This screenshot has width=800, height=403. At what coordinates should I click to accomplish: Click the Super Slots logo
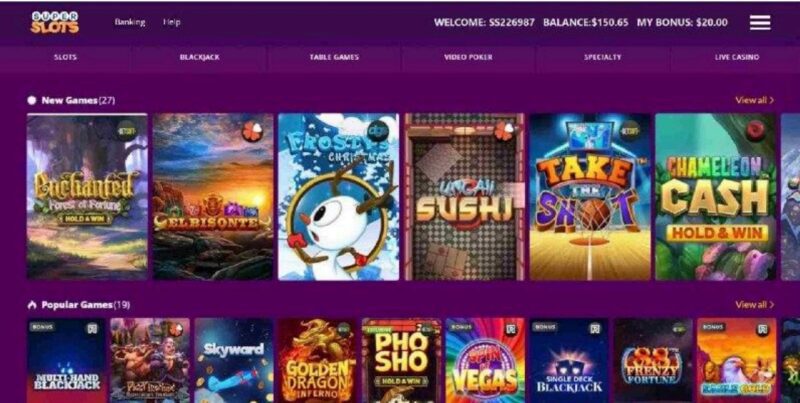click(55, 22)
